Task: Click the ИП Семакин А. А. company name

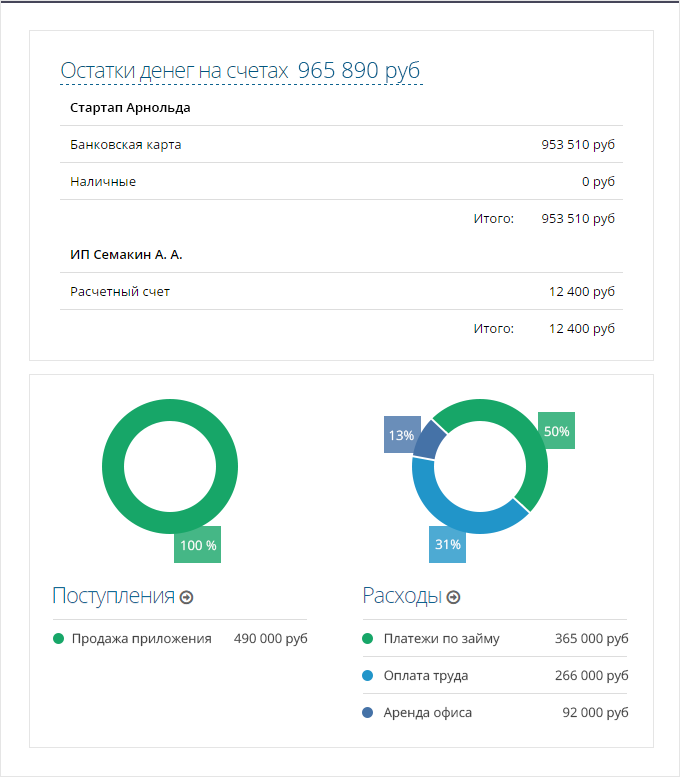Action: coord(126,255)
